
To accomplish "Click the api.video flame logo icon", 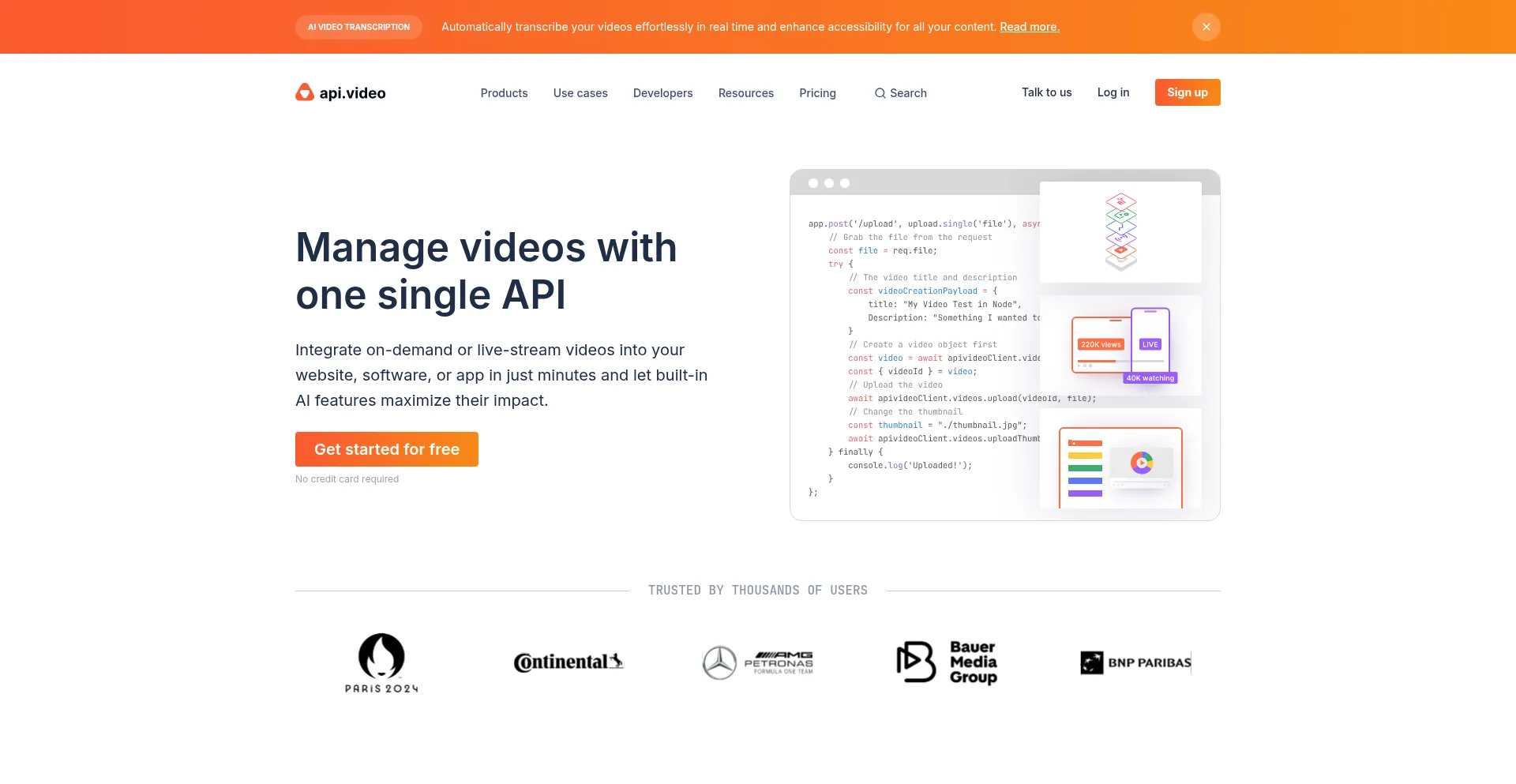I will pos(305,93).
